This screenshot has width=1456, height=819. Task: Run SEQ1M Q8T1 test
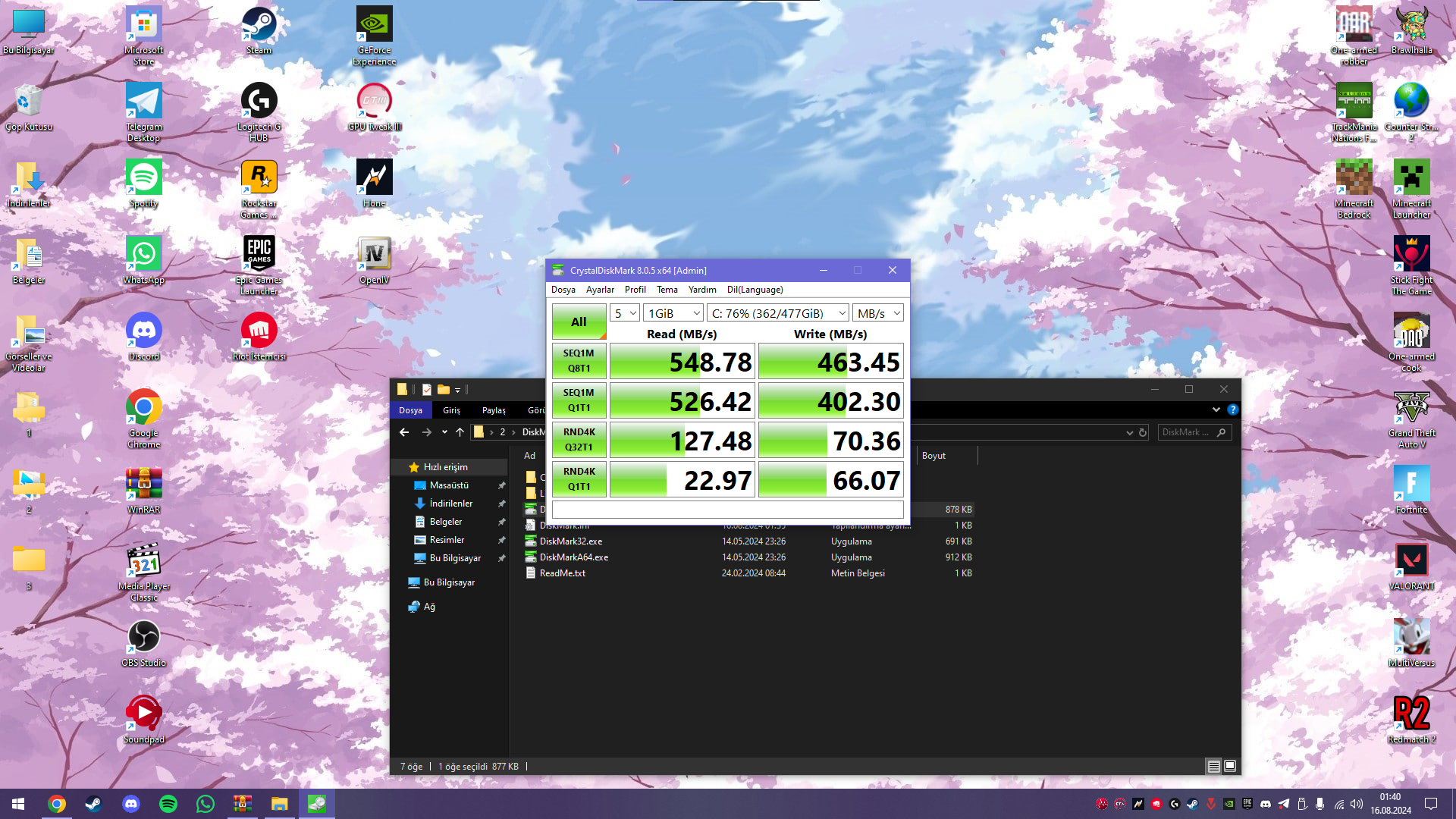[579, 361]
